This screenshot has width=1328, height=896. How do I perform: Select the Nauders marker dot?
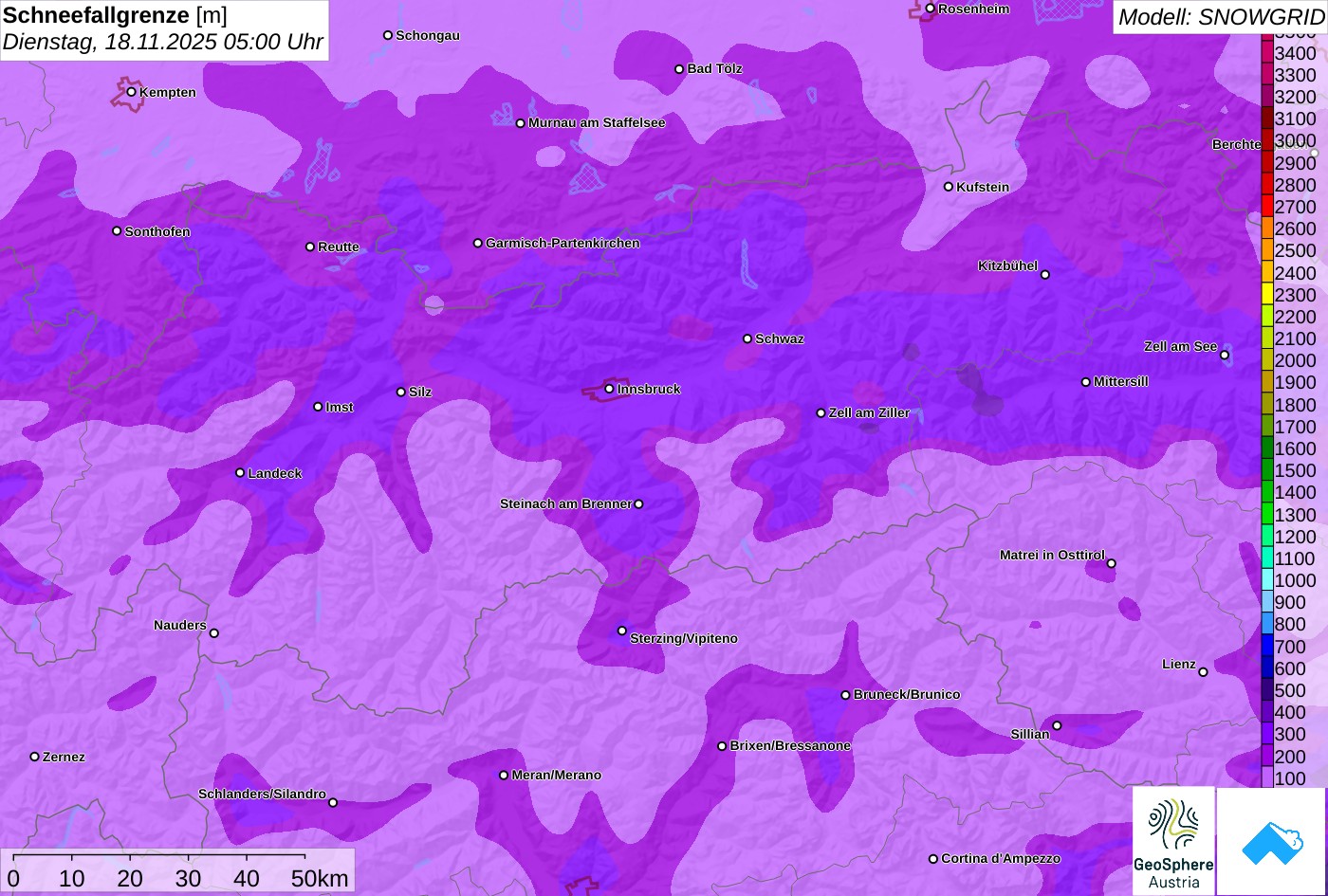[213, 633]
